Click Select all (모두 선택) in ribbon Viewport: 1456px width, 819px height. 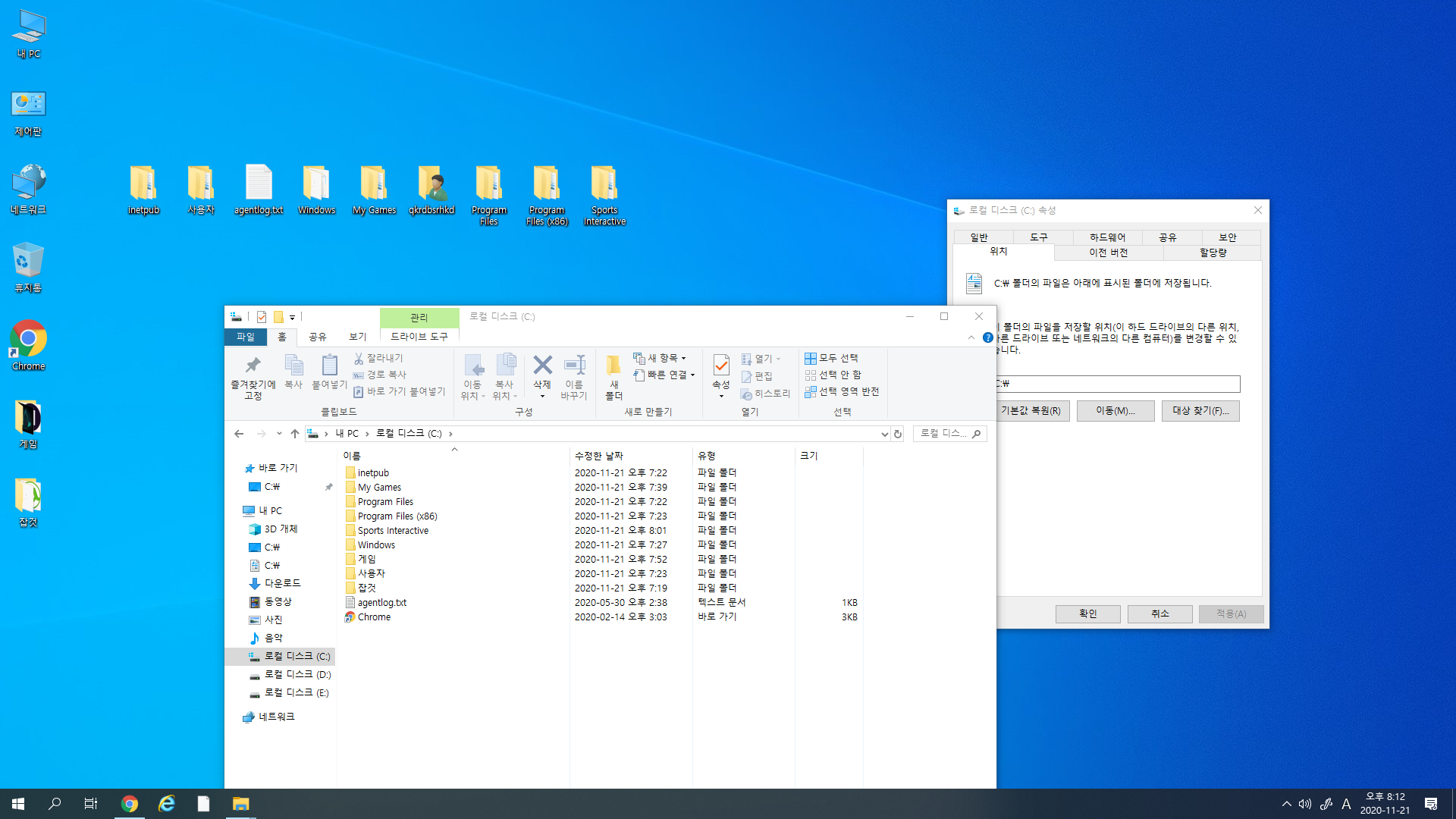point(832,358)
